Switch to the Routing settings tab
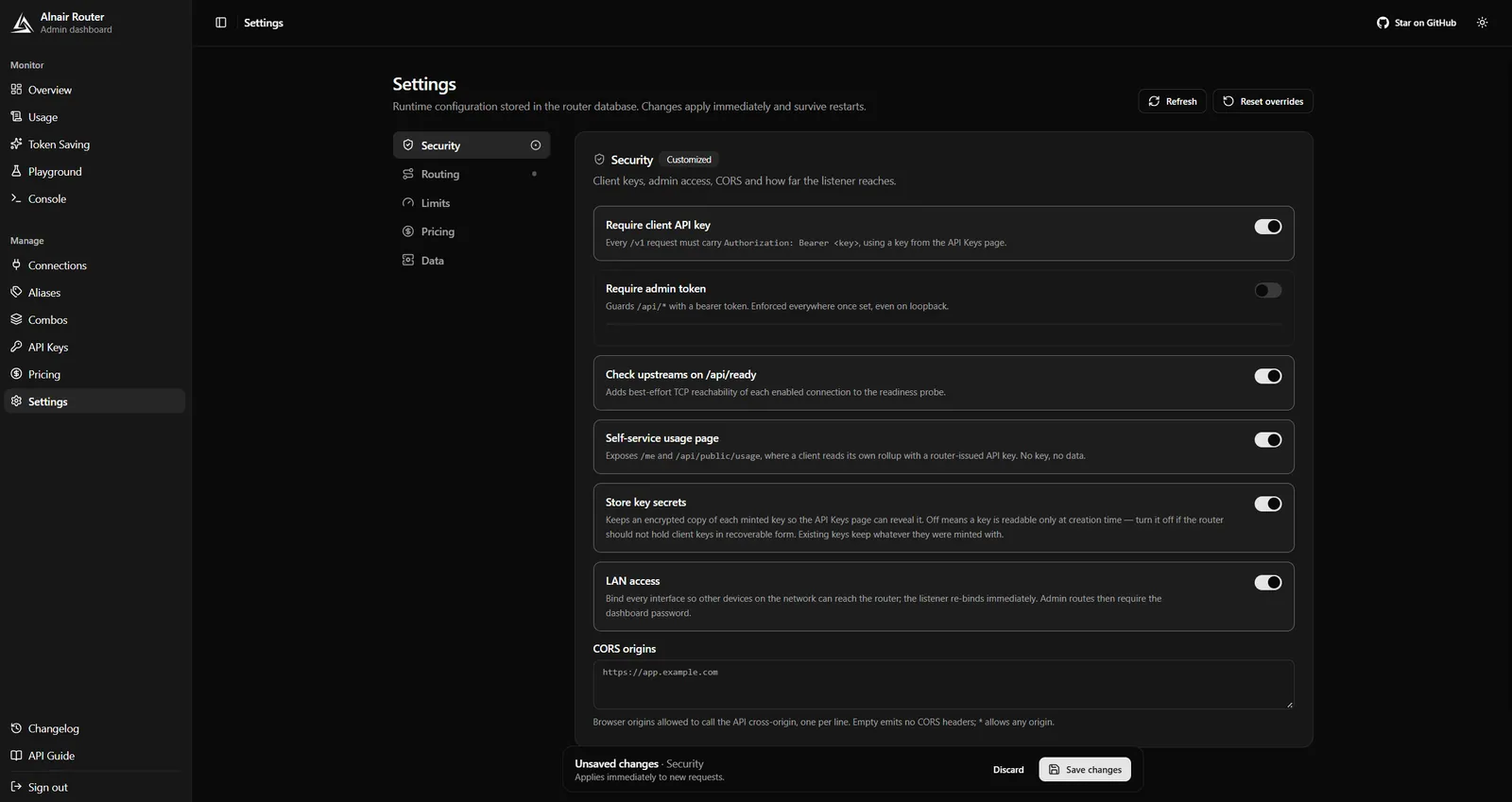 [472, 174]
